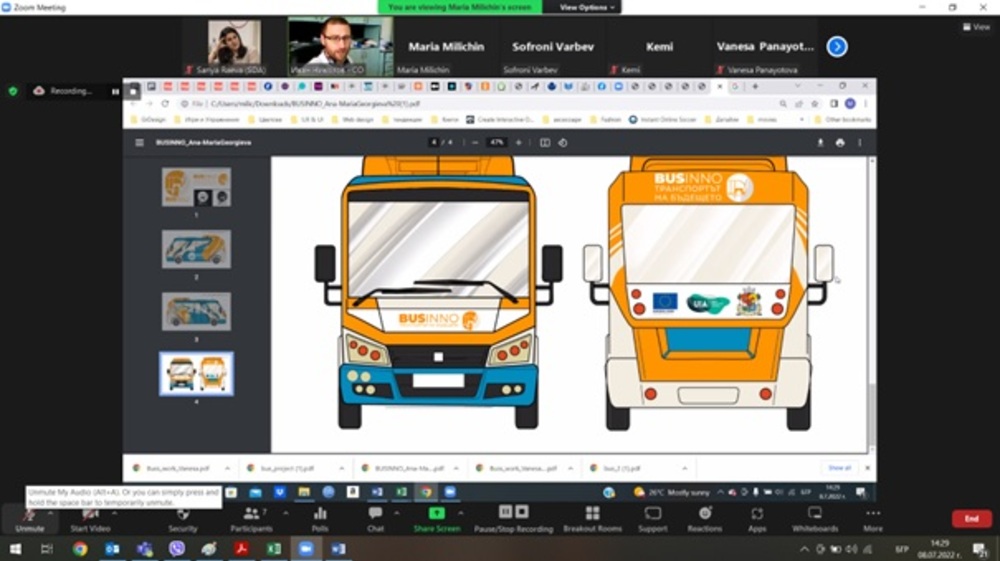The height and width of the screenshot is (561, 1000).
Task: Open the Polls window
Action: point(320,519)
